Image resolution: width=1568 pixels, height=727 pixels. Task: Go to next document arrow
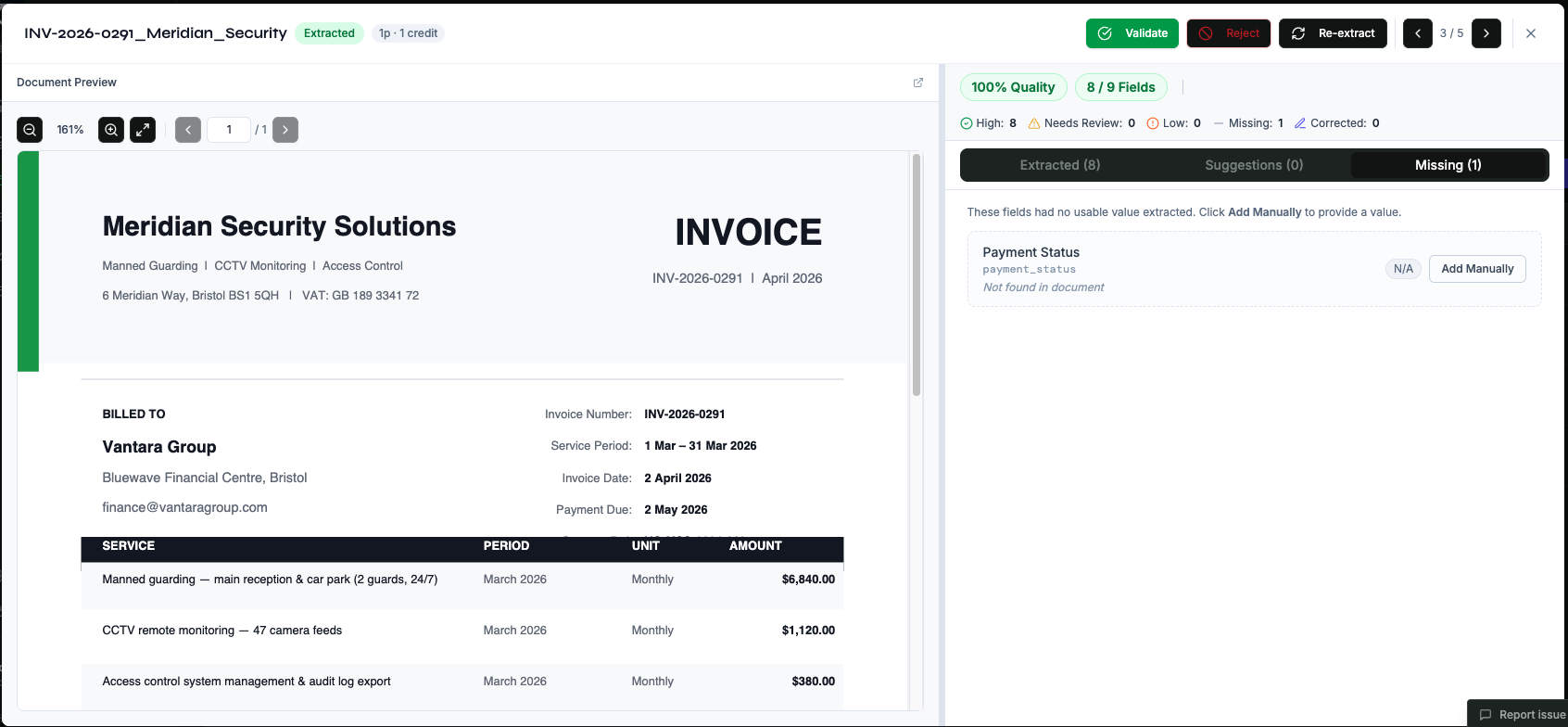click(1486, 33)
